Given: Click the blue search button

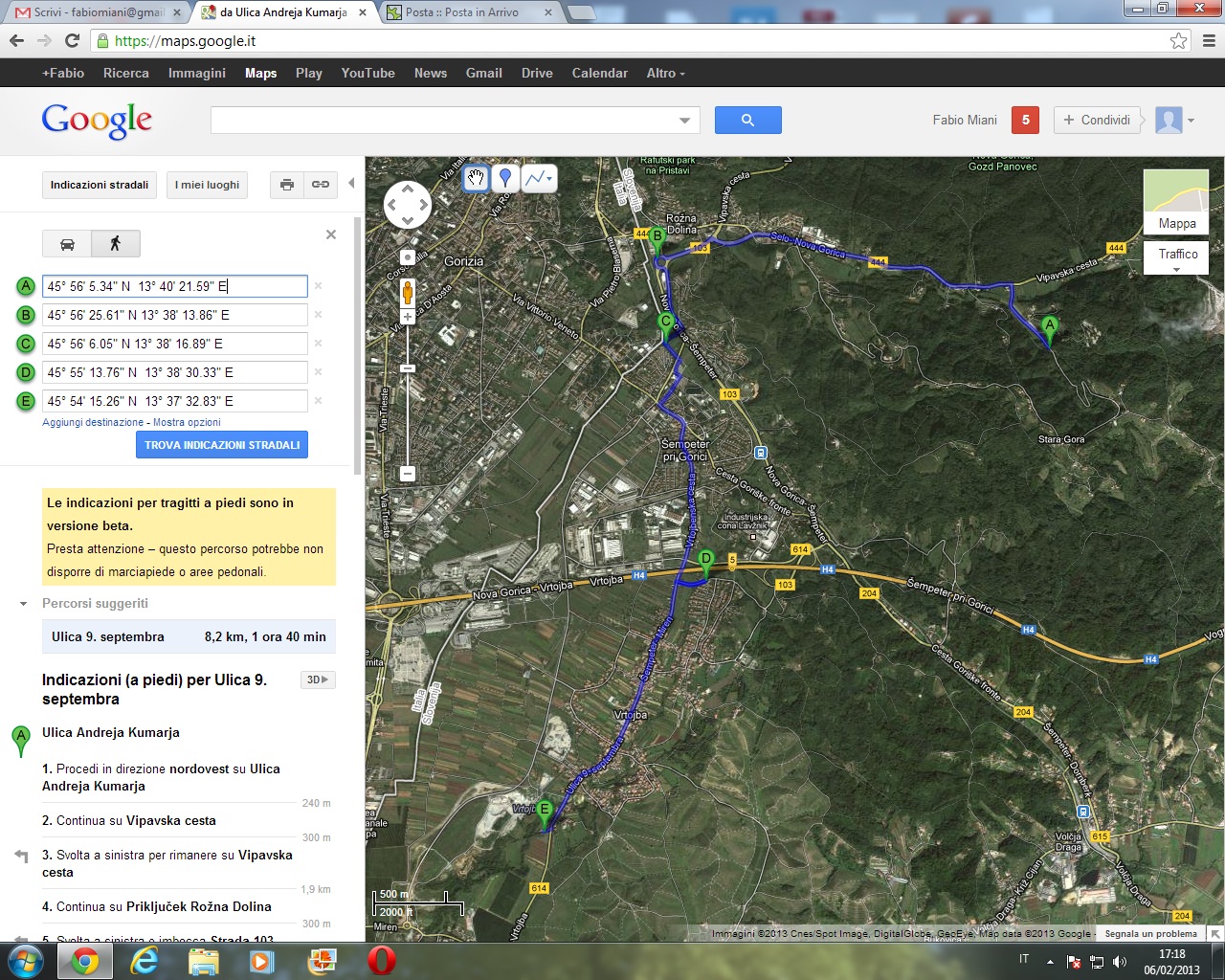Looking at the screenshot, I should click(x=748, y=120).
